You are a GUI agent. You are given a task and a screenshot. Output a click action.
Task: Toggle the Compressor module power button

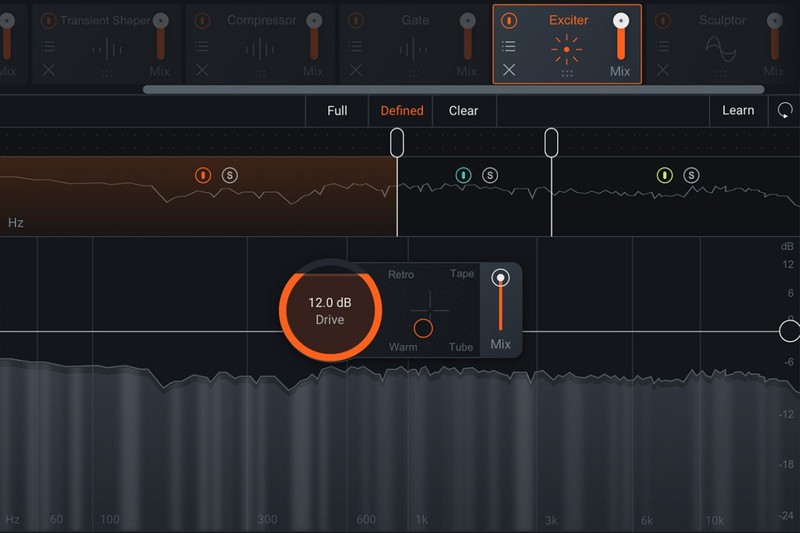click(x=202, y=21)
